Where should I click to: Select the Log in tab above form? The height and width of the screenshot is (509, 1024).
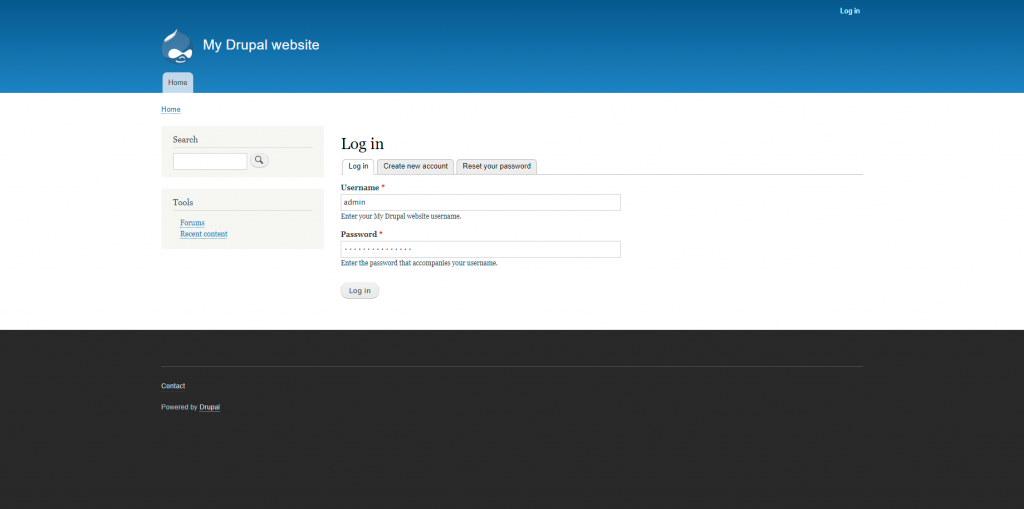[358, 166]
